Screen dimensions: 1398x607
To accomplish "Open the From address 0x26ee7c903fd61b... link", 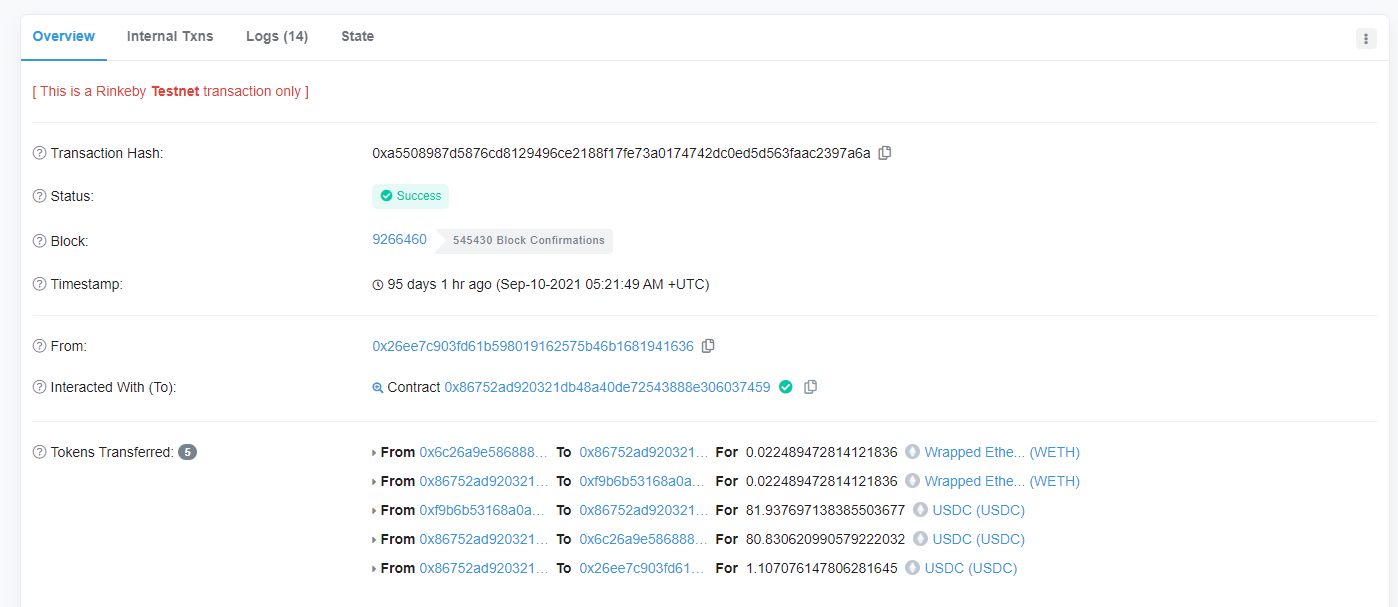I will (x=532, y=346).
